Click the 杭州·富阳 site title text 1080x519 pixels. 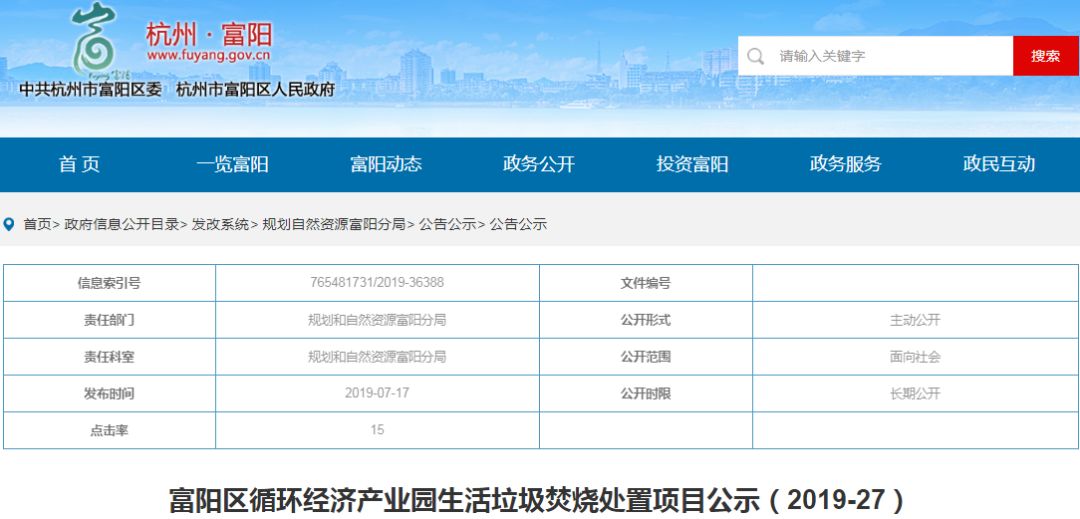coord(208,33)
